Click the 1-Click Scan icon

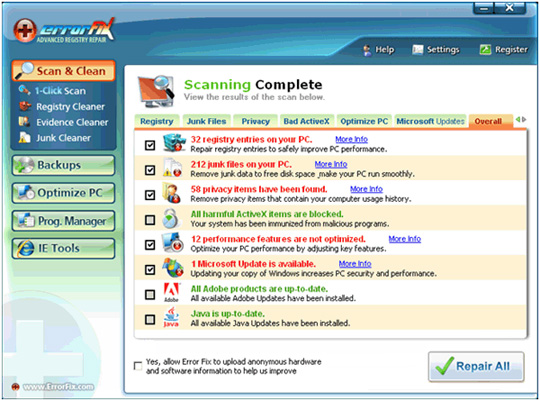coord(24,90)
